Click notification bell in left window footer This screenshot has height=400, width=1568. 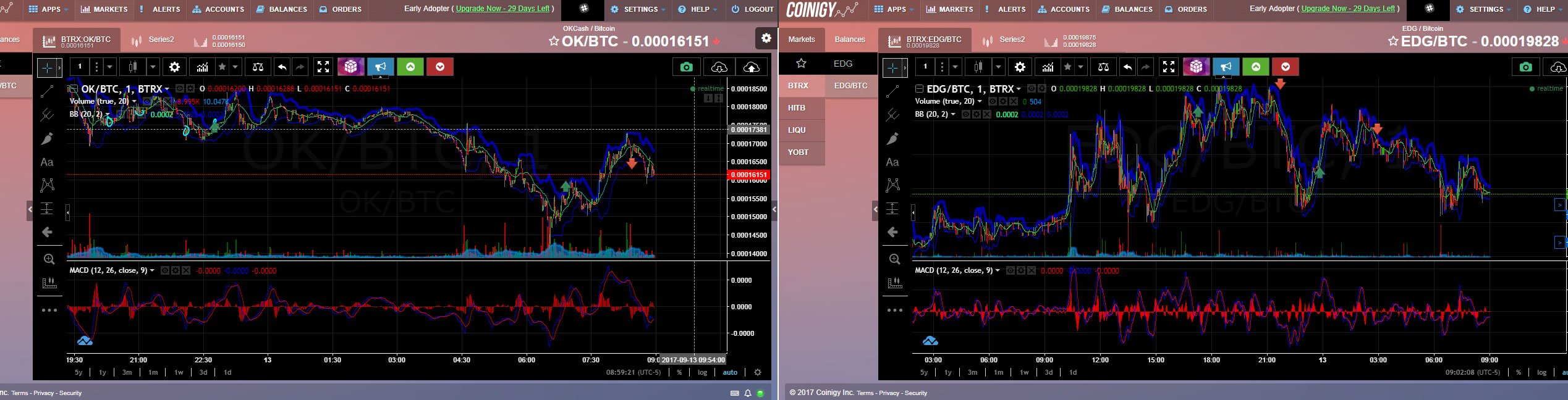pyautogui.click(x=748, y=393)
